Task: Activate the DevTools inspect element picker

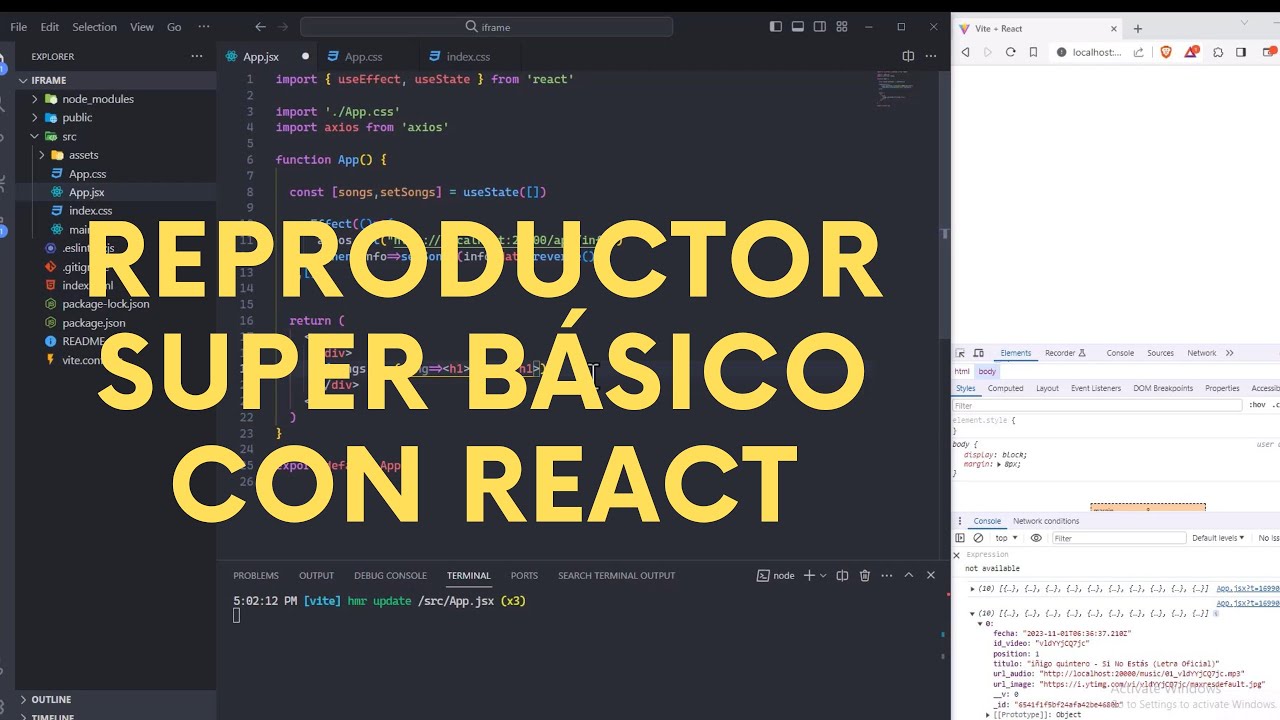Action: [x=961, y=353]
